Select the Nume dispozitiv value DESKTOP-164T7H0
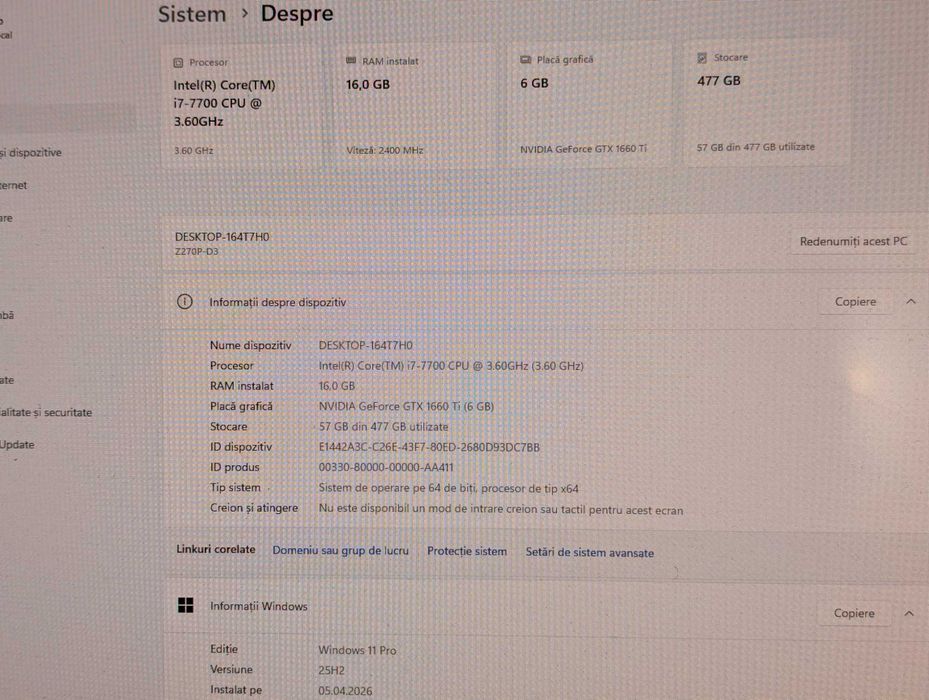Image resolution: width=929 pixels, height=700 pixels. (366, 345)
